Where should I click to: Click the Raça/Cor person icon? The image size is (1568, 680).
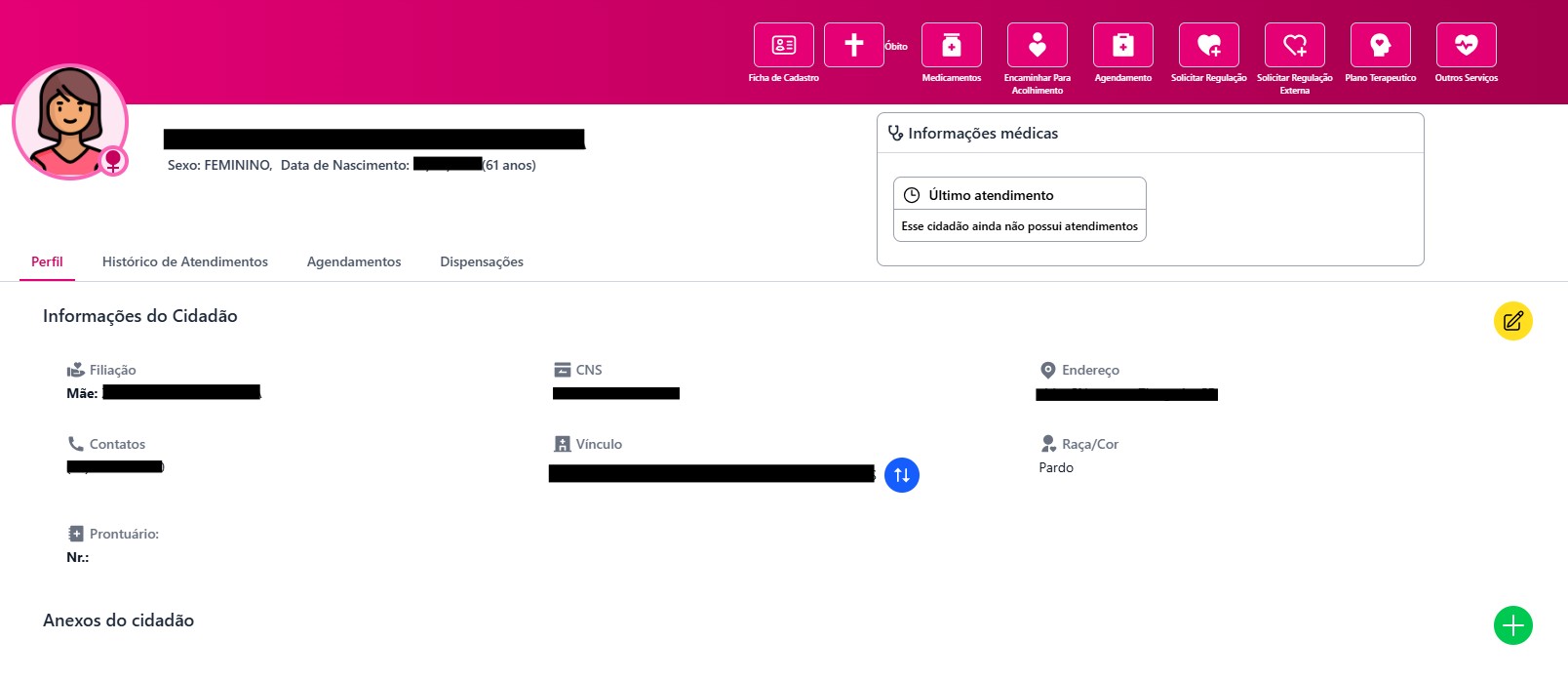point(1048,444)
